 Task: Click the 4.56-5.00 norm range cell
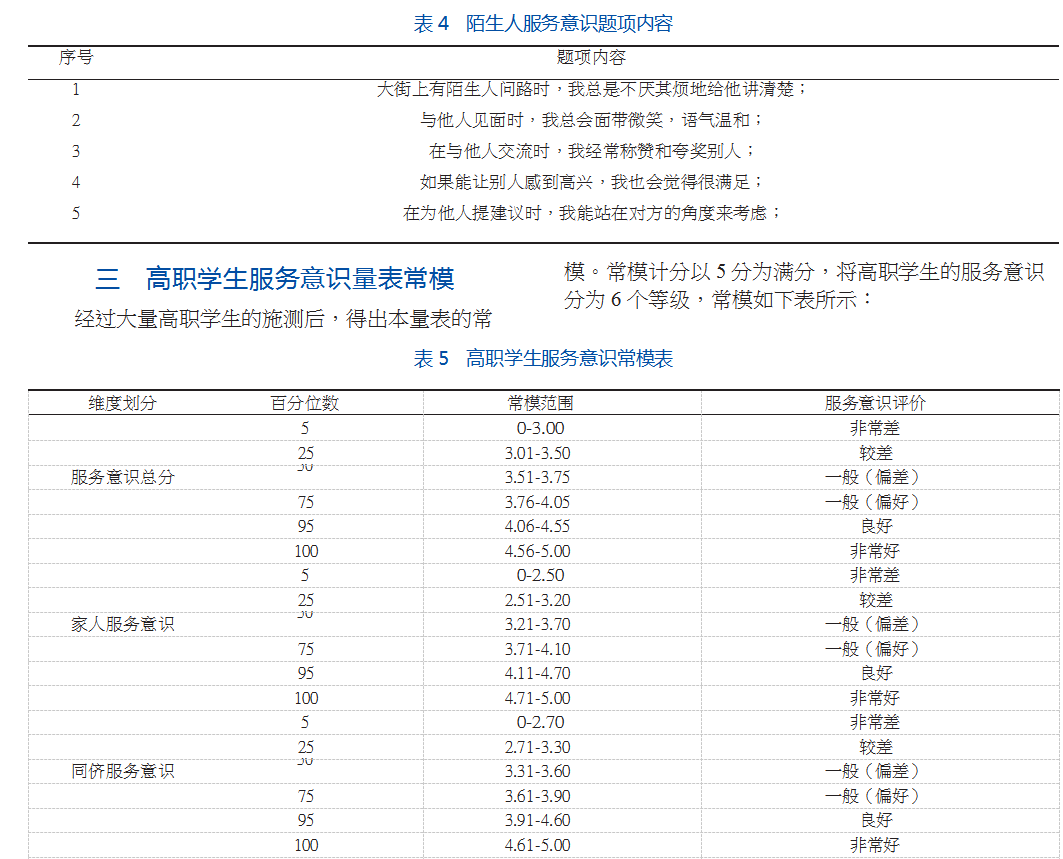click(541, 551)
